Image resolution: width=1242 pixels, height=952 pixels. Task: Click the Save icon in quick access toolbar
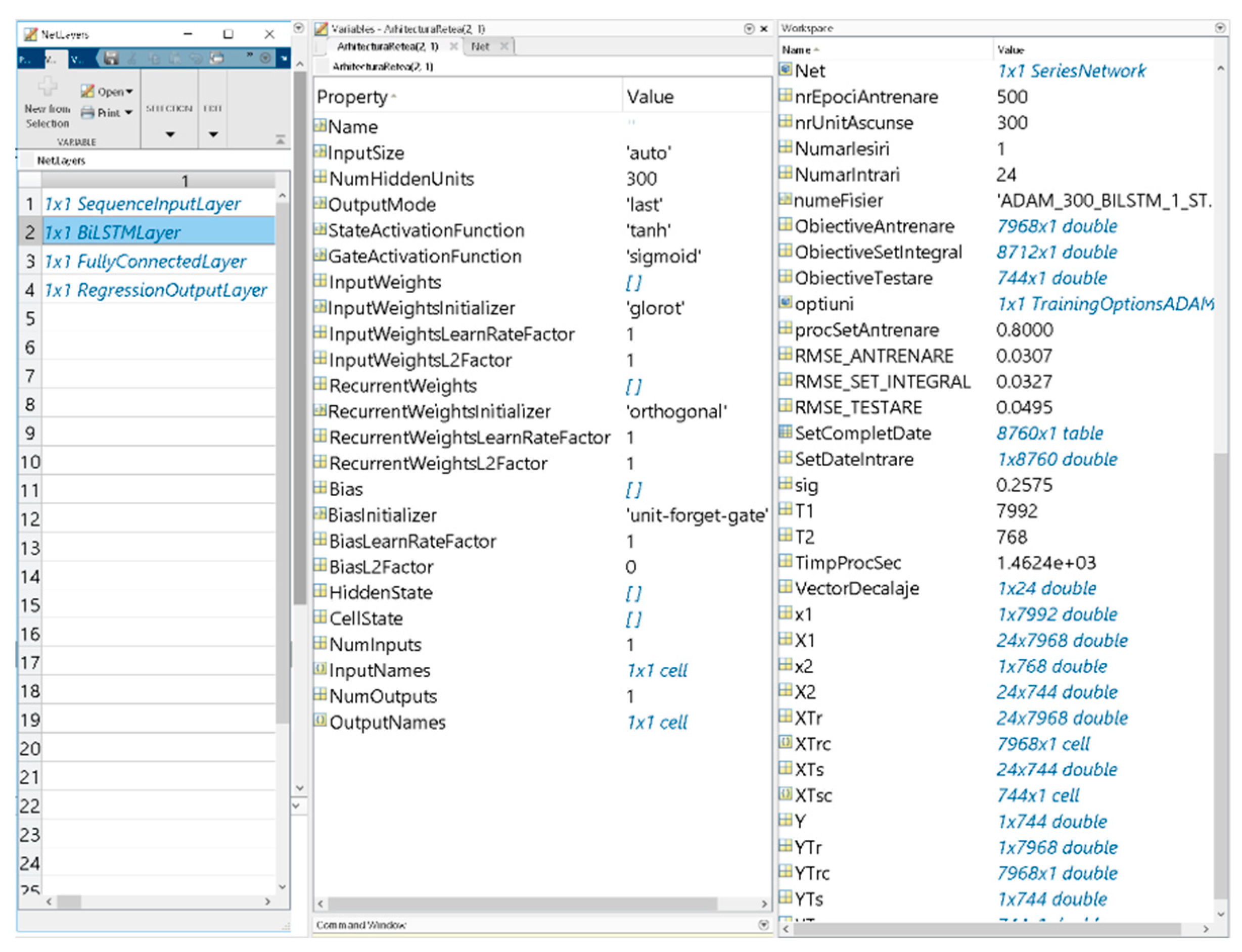111,58
